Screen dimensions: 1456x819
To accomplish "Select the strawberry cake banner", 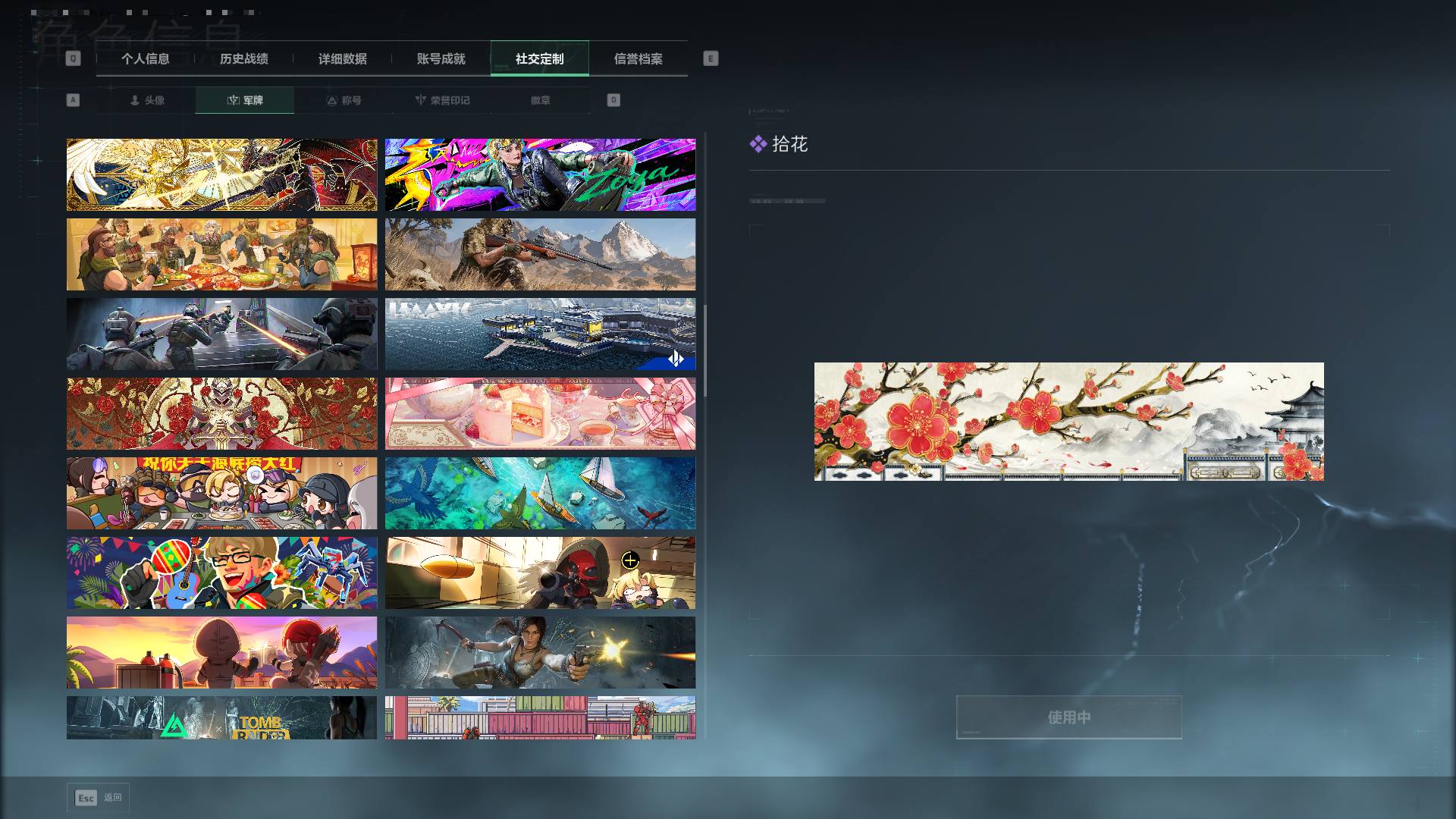I will (540, 413).
